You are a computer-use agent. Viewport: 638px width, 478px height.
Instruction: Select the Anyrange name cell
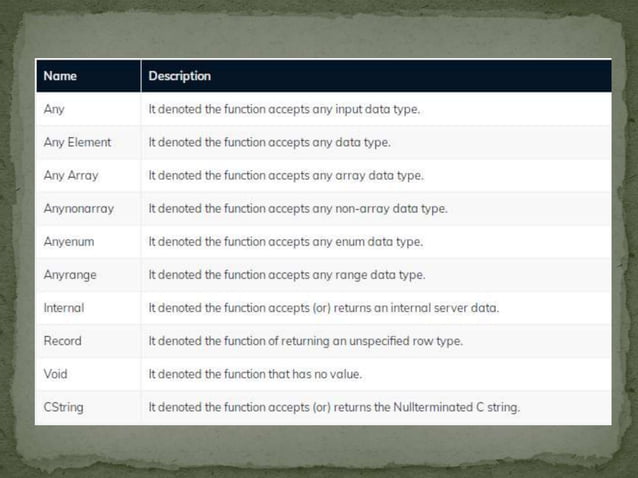pos(88,275)
